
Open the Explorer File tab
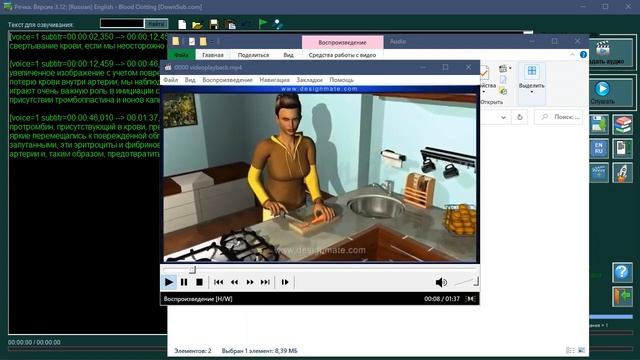coord(181,55)
